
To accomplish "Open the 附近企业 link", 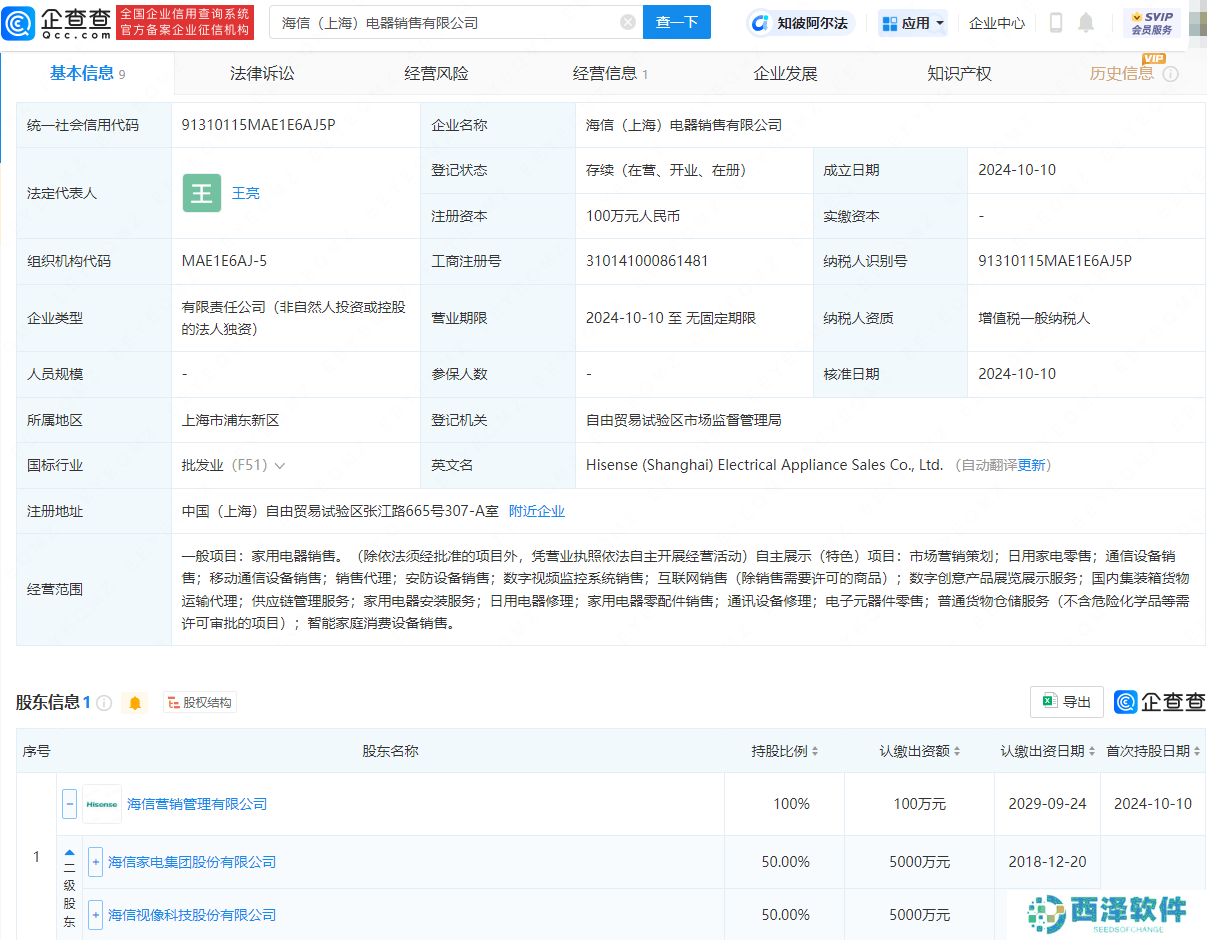I will [537, 511].
